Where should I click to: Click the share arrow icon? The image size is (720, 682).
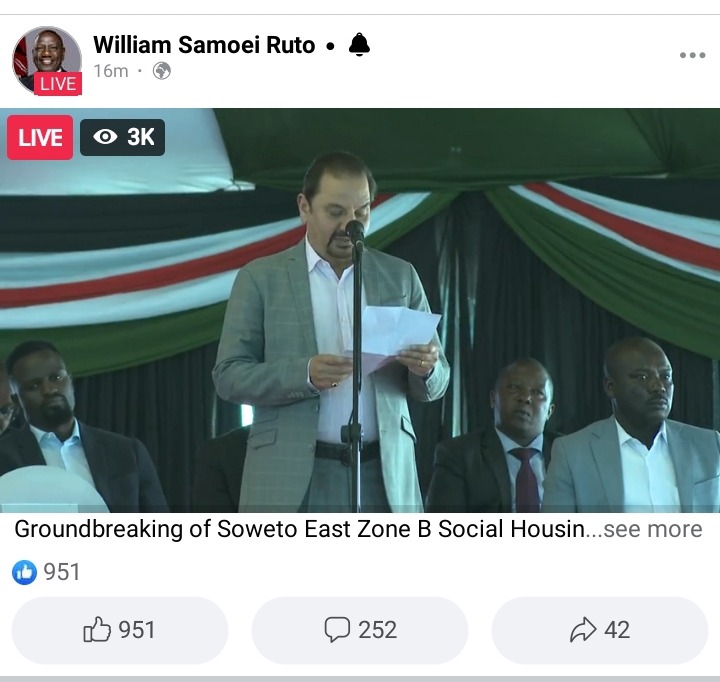(x=583, y=629)
